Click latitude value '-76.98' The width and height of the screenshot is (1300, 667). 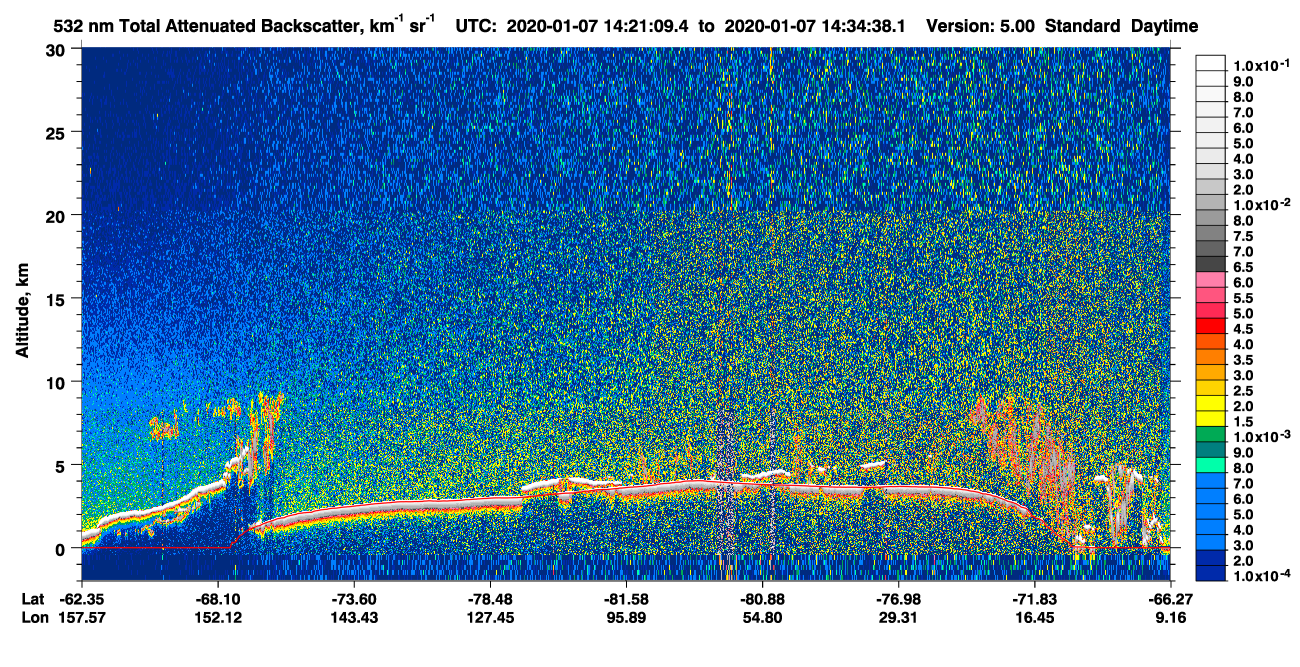pos(898,598)
